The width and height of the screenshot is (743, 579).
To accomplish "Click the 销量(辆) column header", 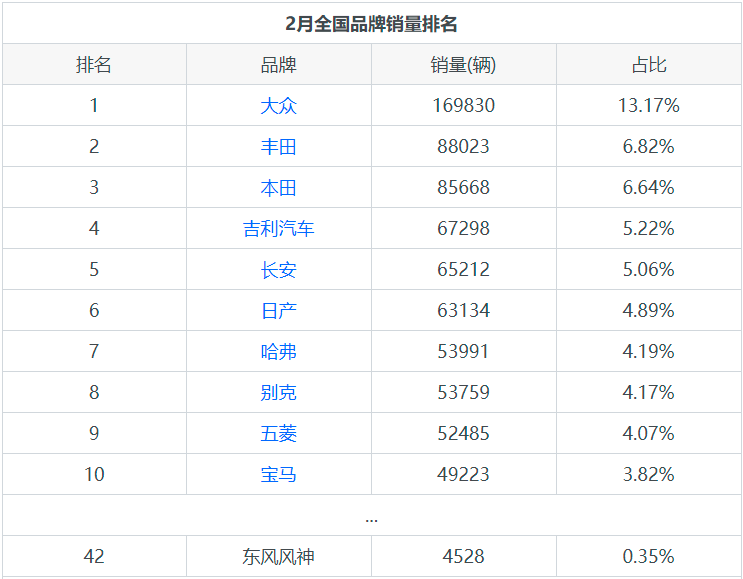I will point(463,65).
